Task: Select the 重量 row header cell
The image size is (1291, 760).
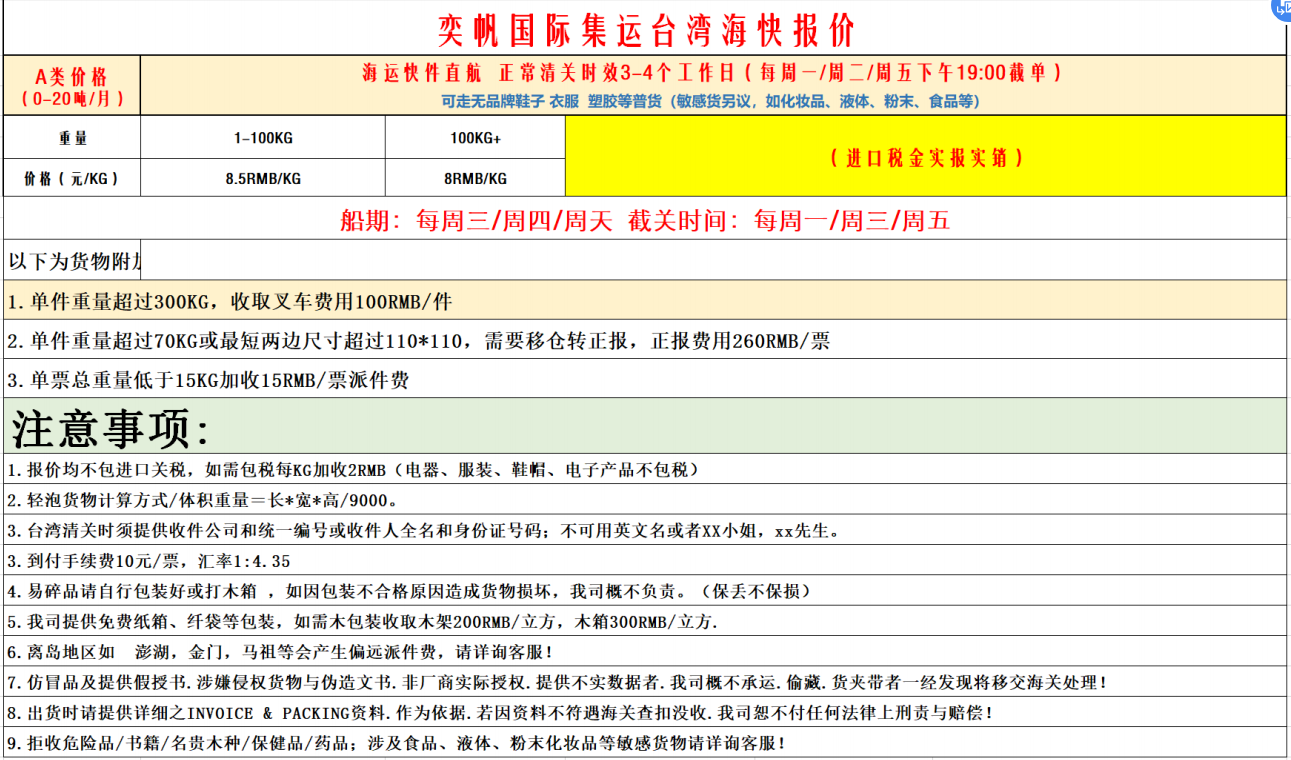Action: [x=72, y=137]
